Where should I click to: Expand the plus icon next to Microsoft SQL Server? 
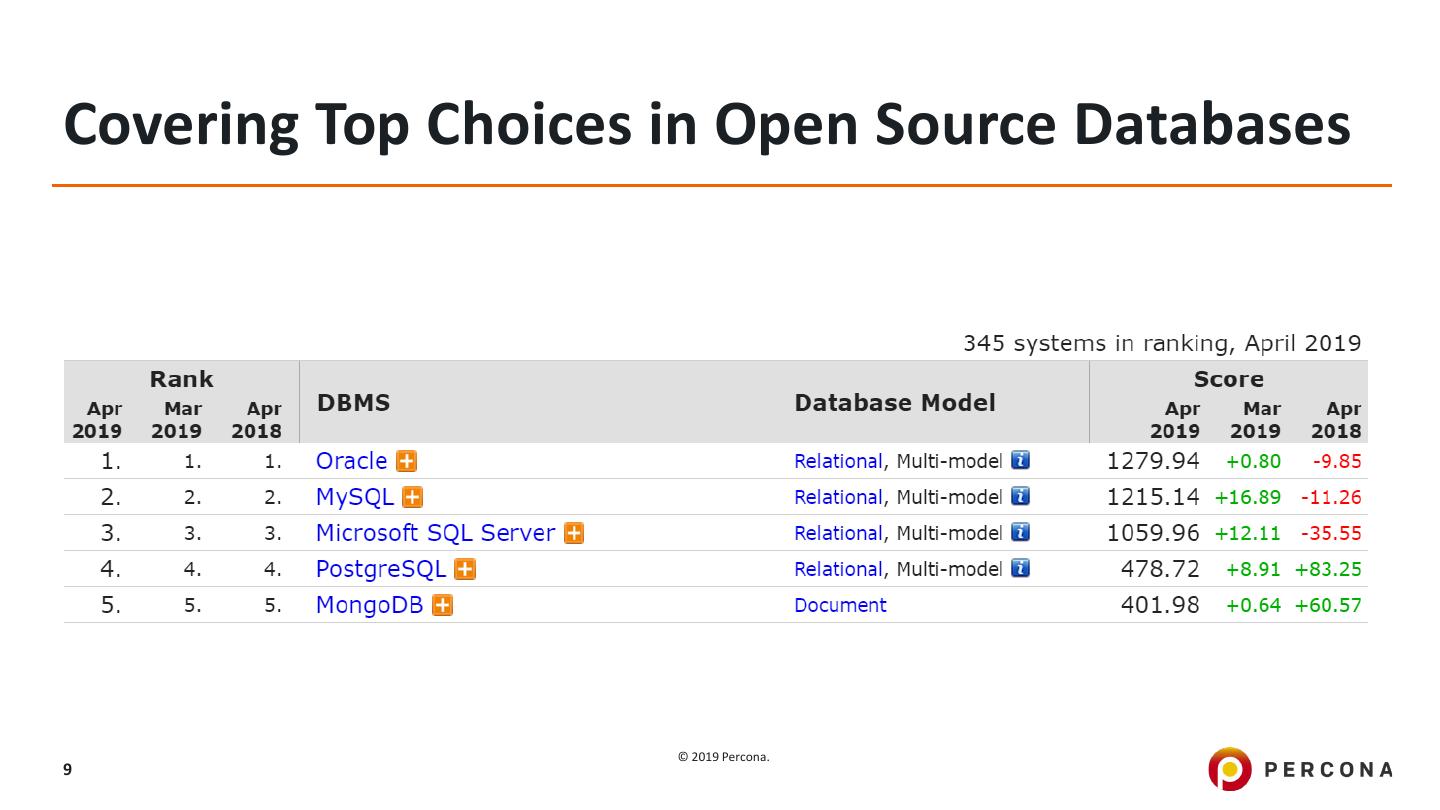pos(574,533)
